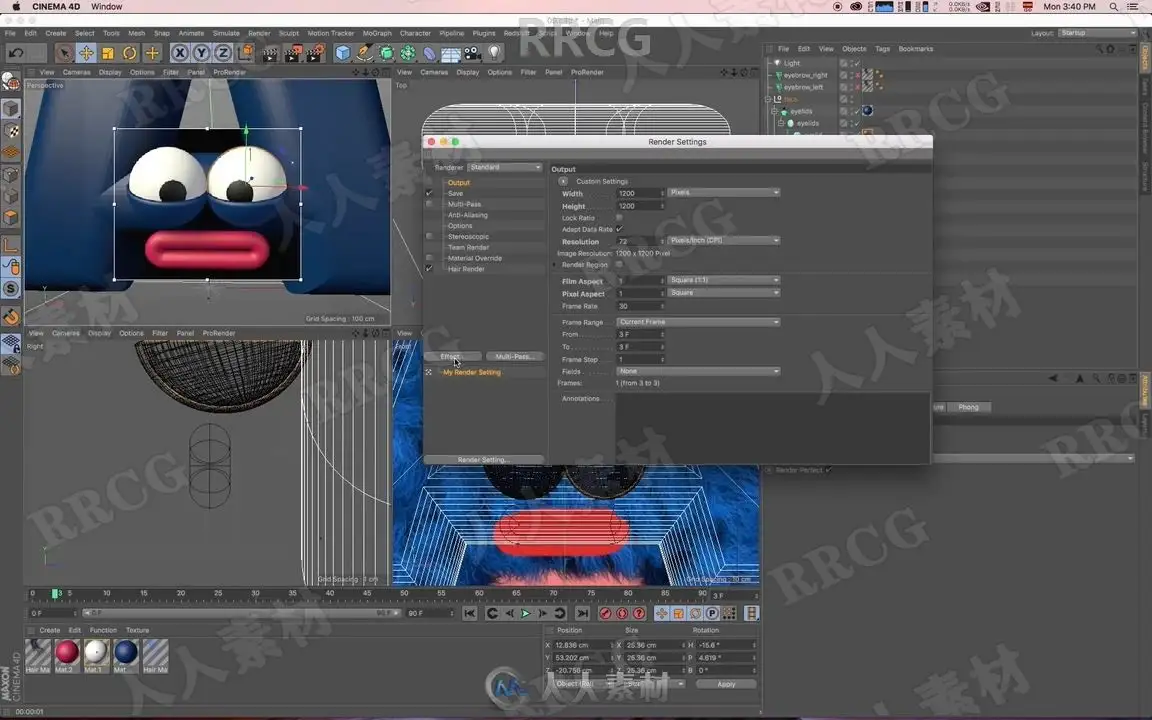The height and width of the screenshot is (720, 1152).
Task: Click the Coordinate System cube icon
Action: (245, 53)
